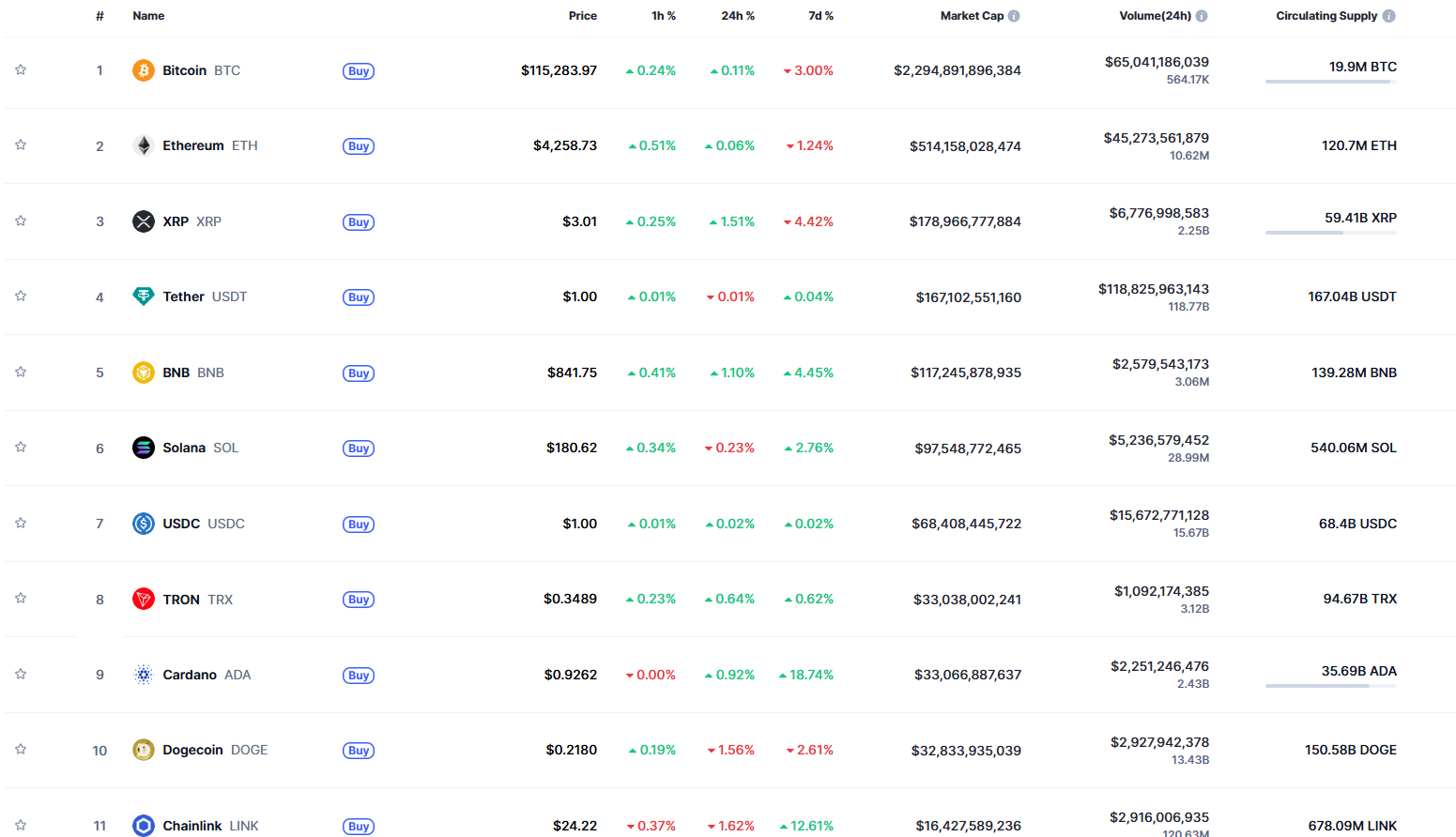Click the USDC logo icon
The width and height of the screenshot is (1456, 837).
143,524
